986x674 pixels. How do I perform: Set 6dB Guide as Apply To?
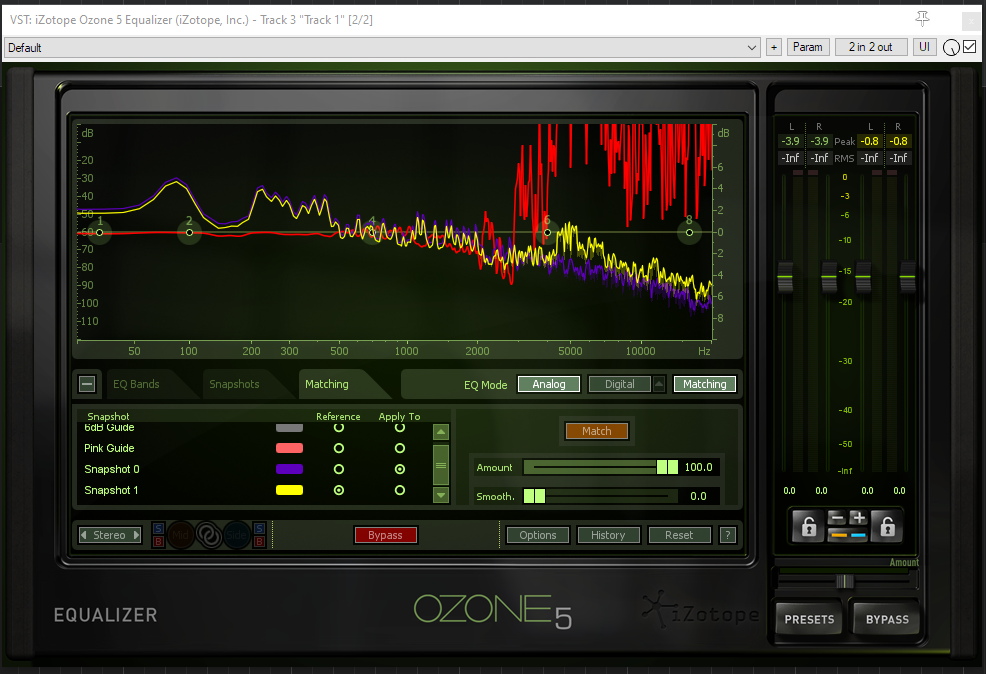[x=400, y=428]
